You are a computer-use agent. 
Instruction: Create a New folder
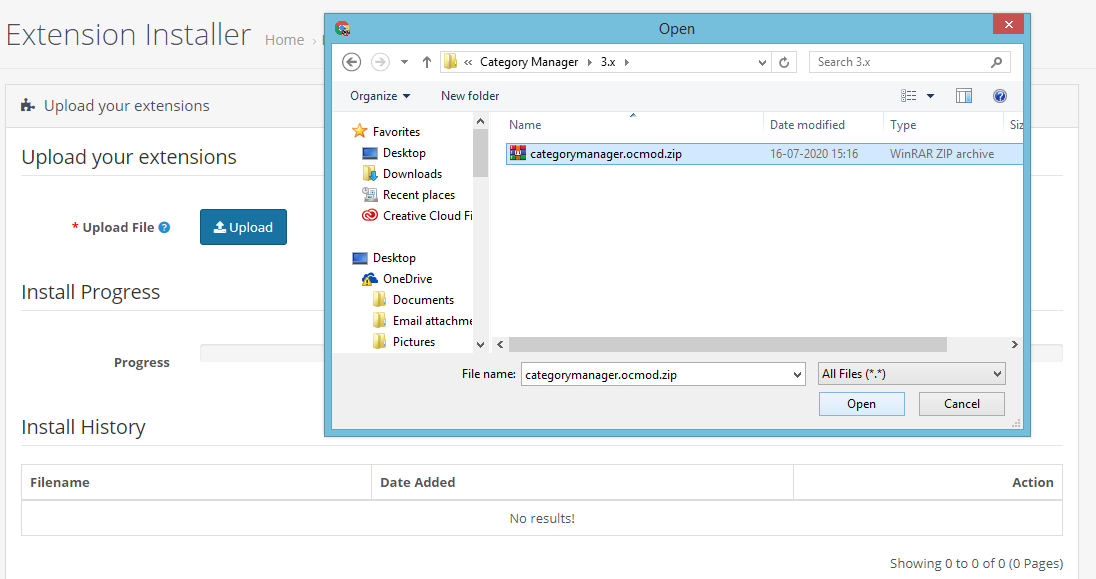470,96
